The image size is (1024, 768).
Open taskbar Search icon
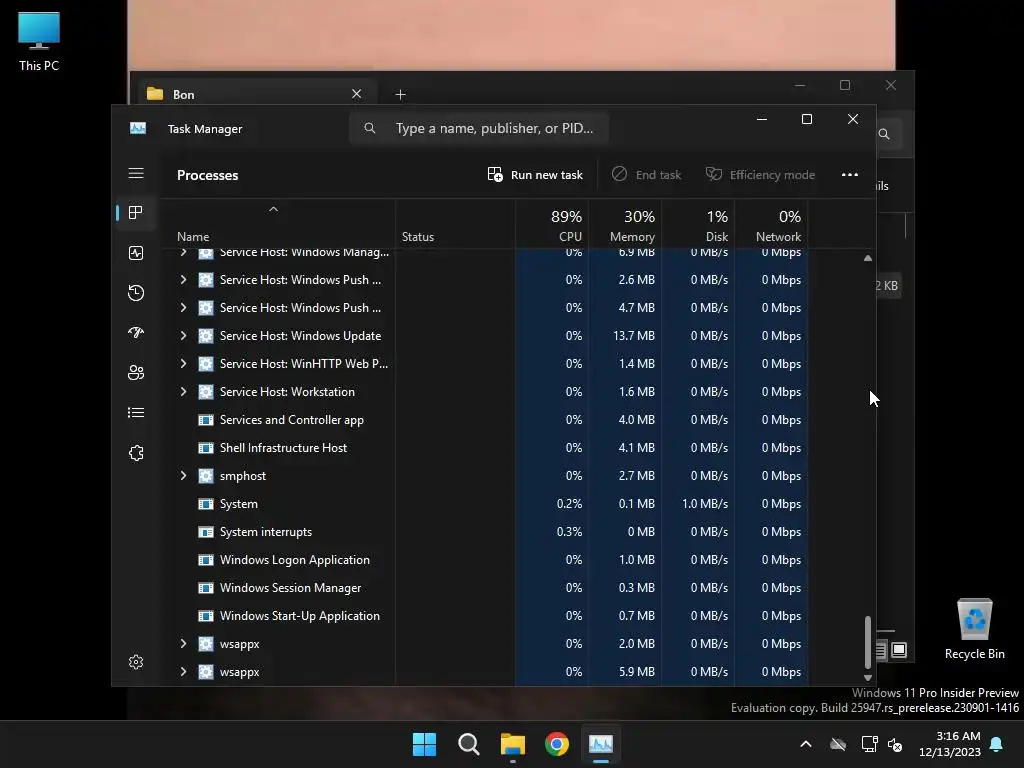point(468,744)
